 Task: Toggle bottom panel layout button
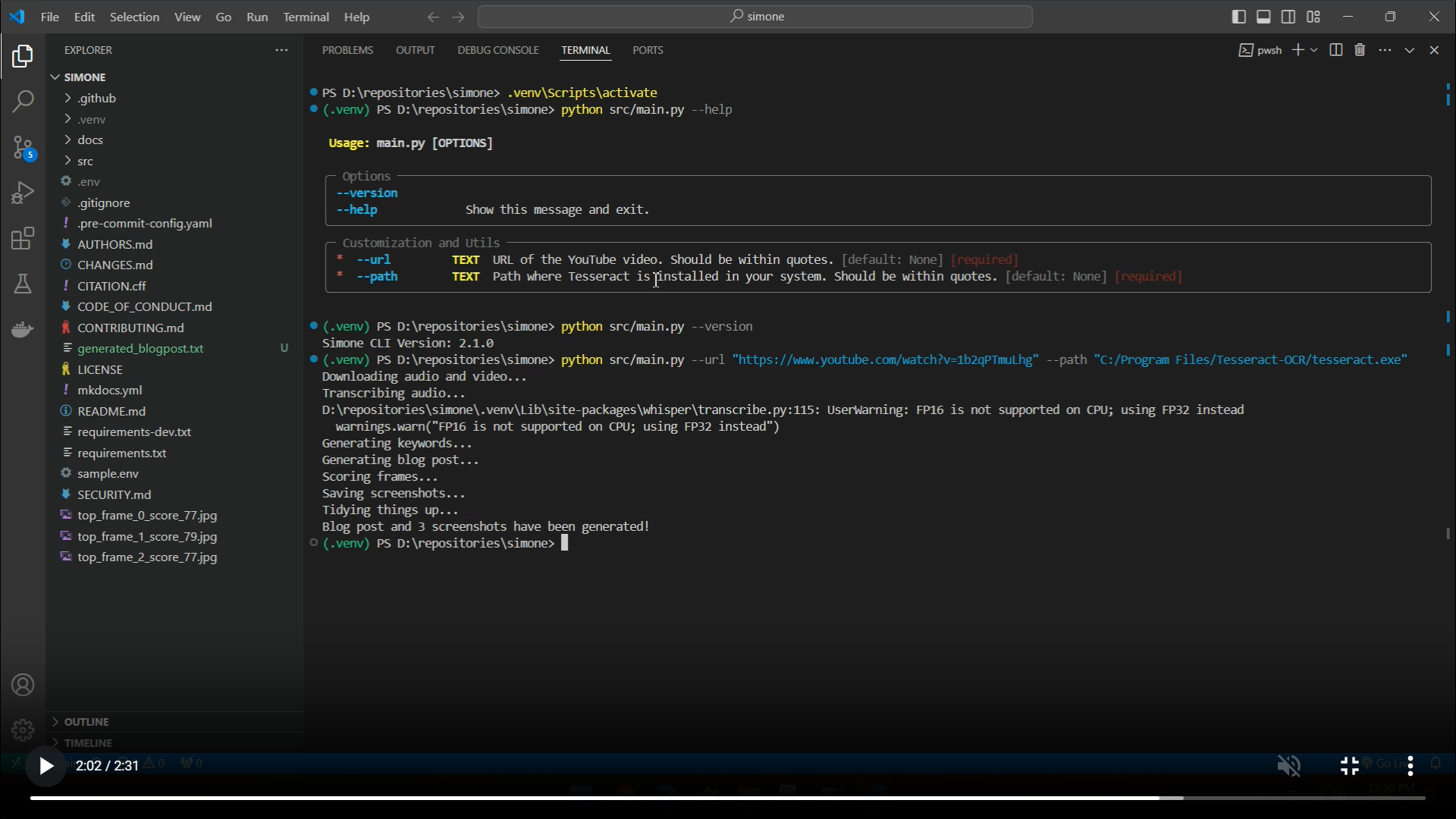[1263, 17]
